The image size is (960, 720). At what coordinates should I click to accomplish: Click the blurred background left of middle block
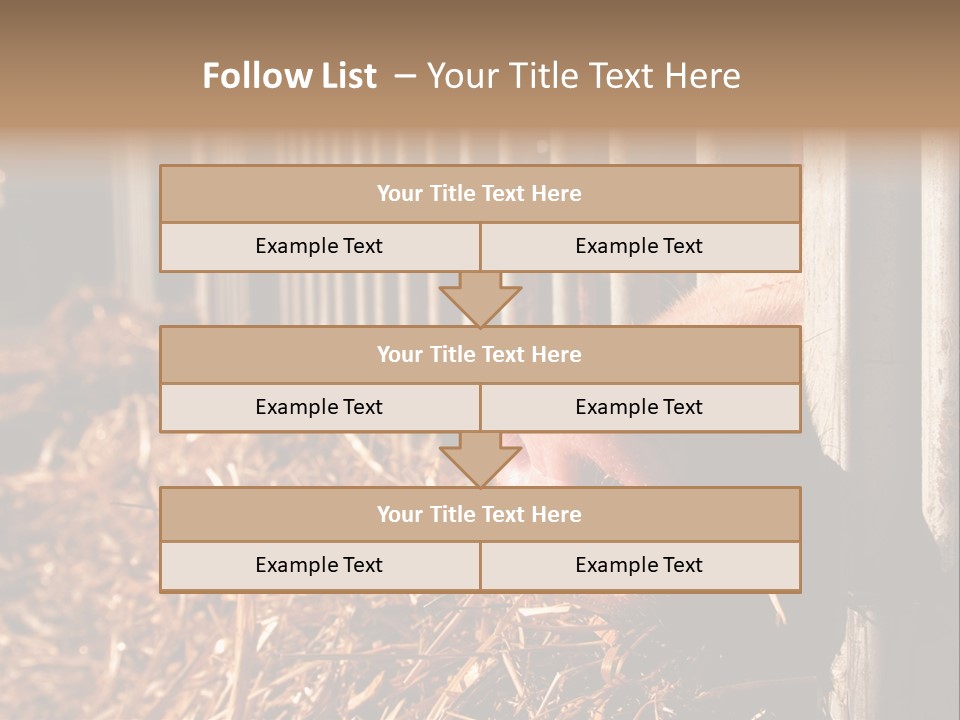[80, 380]
